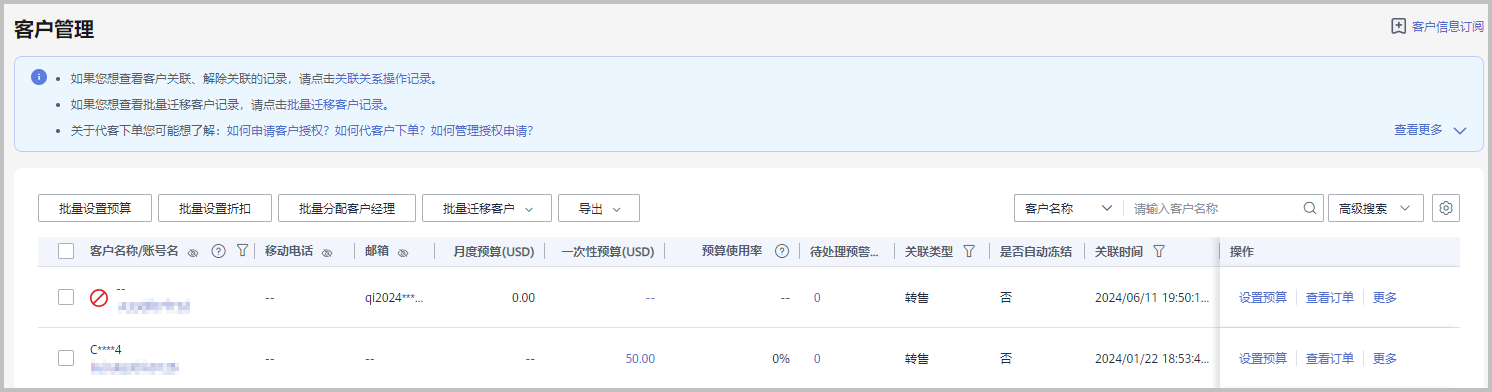Toggle eye icon beside 移动电话 header
The height and width of the screenshot is (392, 1492).
[326, 253]
